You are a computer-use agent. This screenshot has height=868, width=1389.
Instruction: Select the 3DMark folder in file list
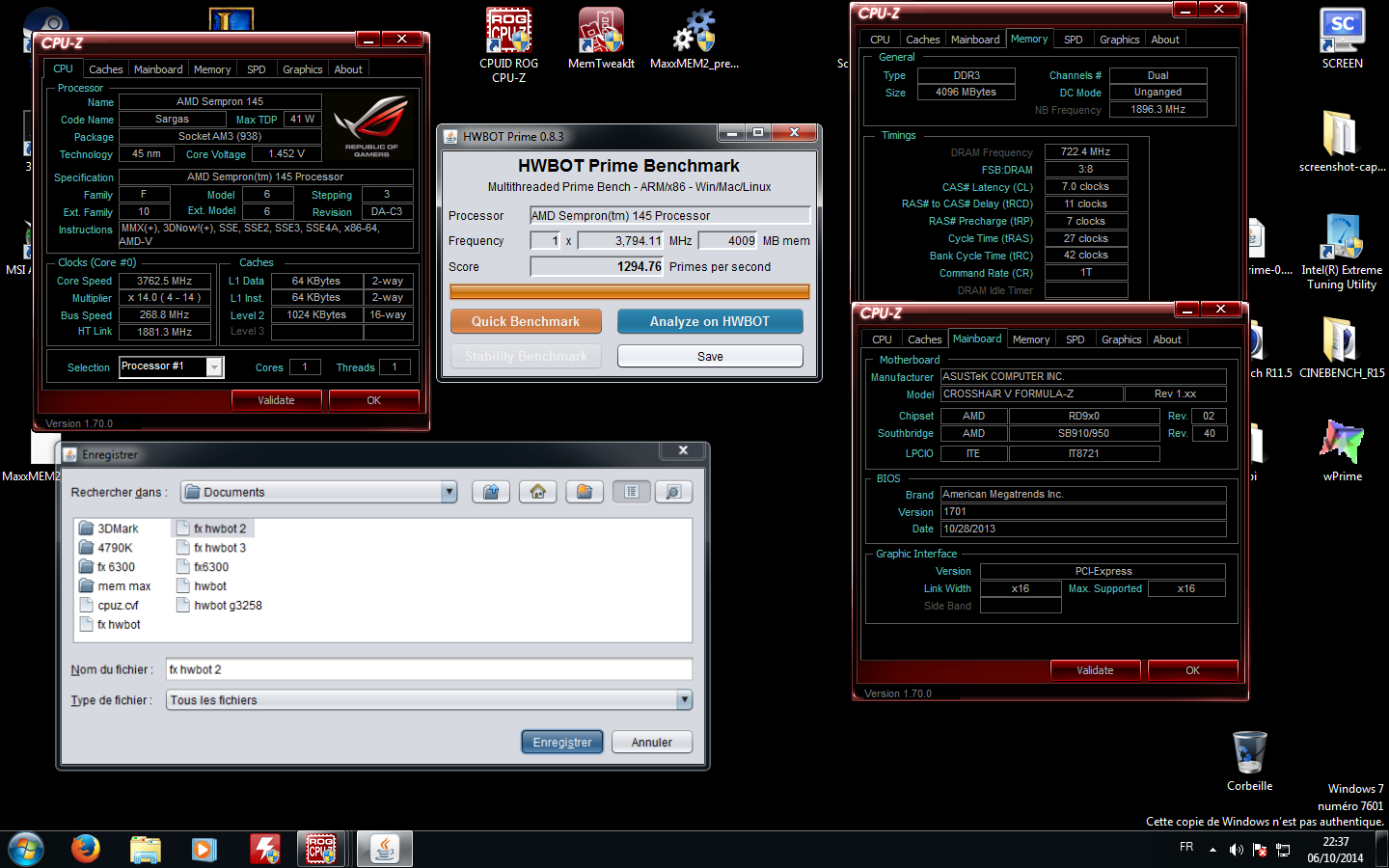(x=109, y=529)
